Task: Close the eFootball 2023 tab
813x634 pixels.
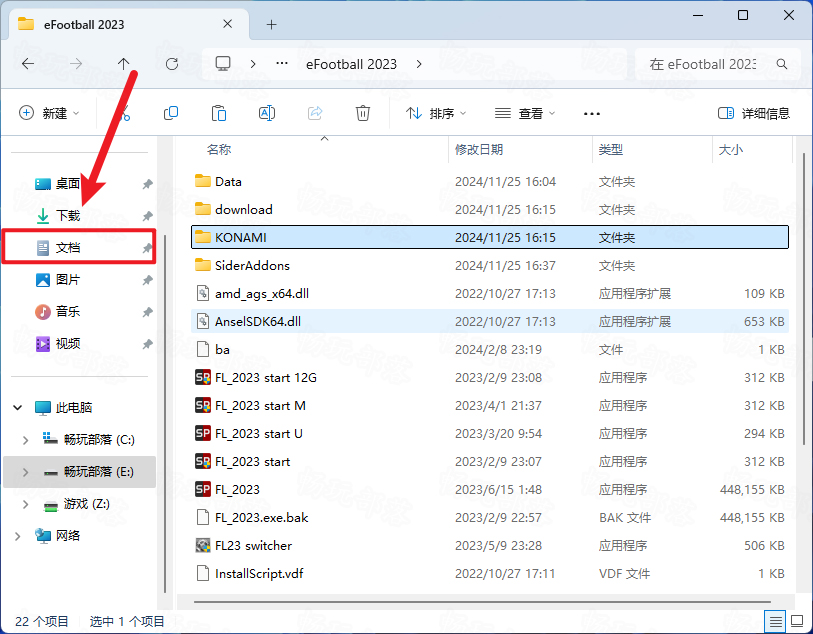Action: (227, 24)
